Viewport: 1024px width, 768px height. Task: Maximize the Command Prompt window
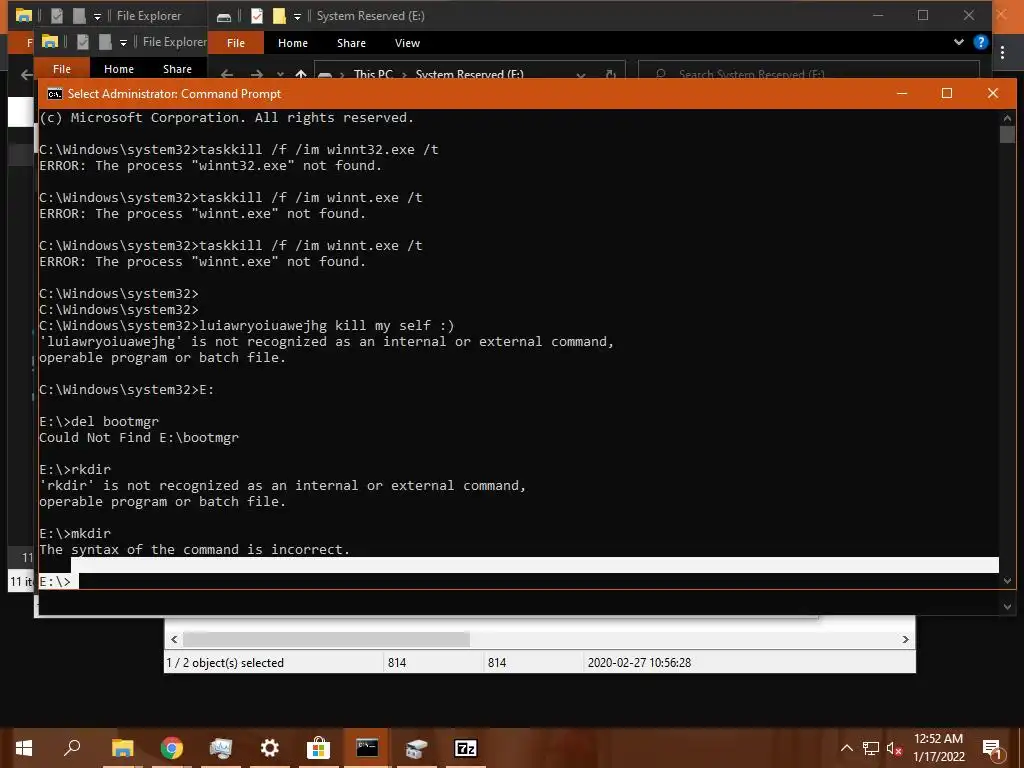tap(947, 93)
